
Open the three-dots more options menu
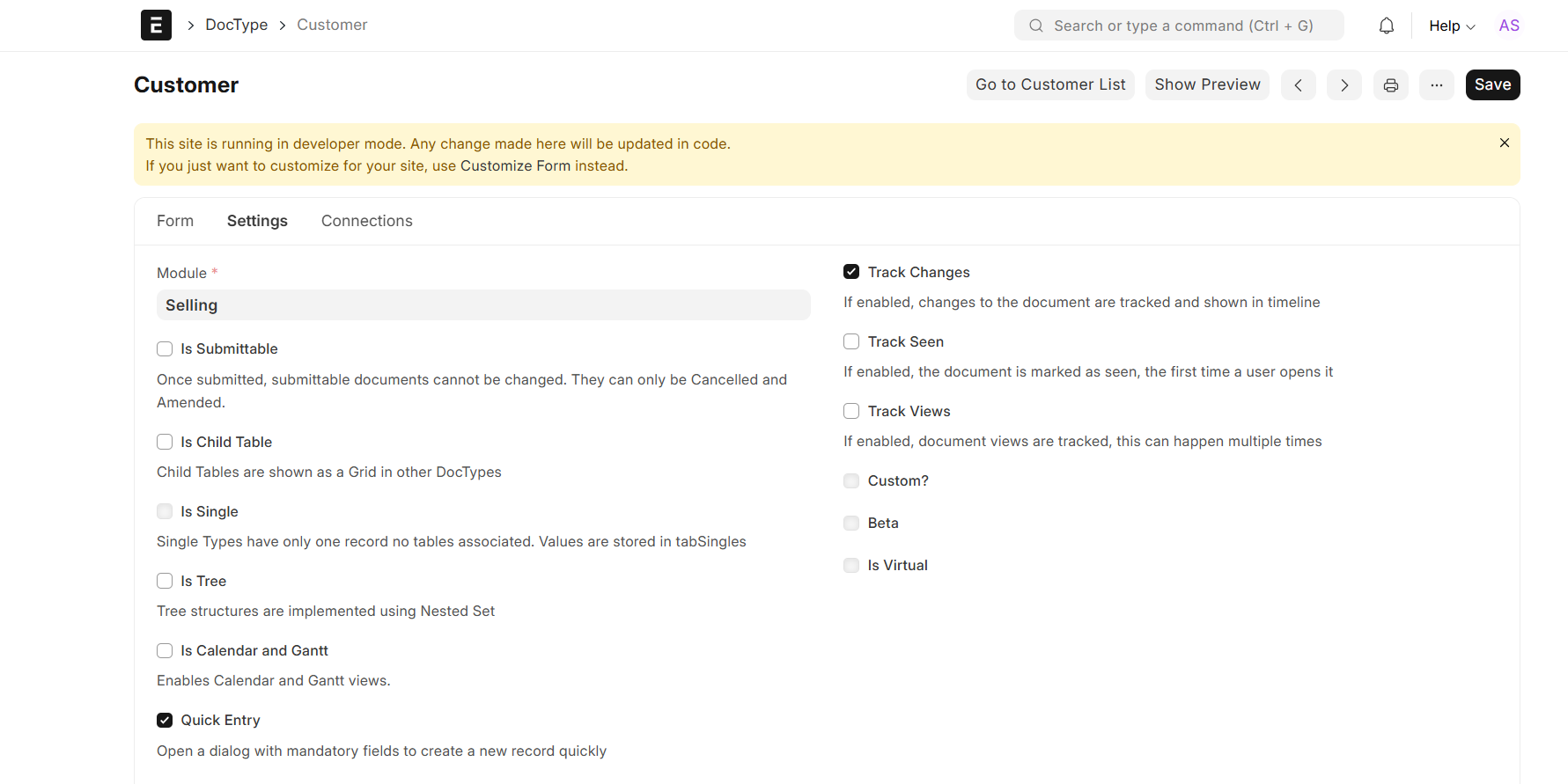[1436, 85]
